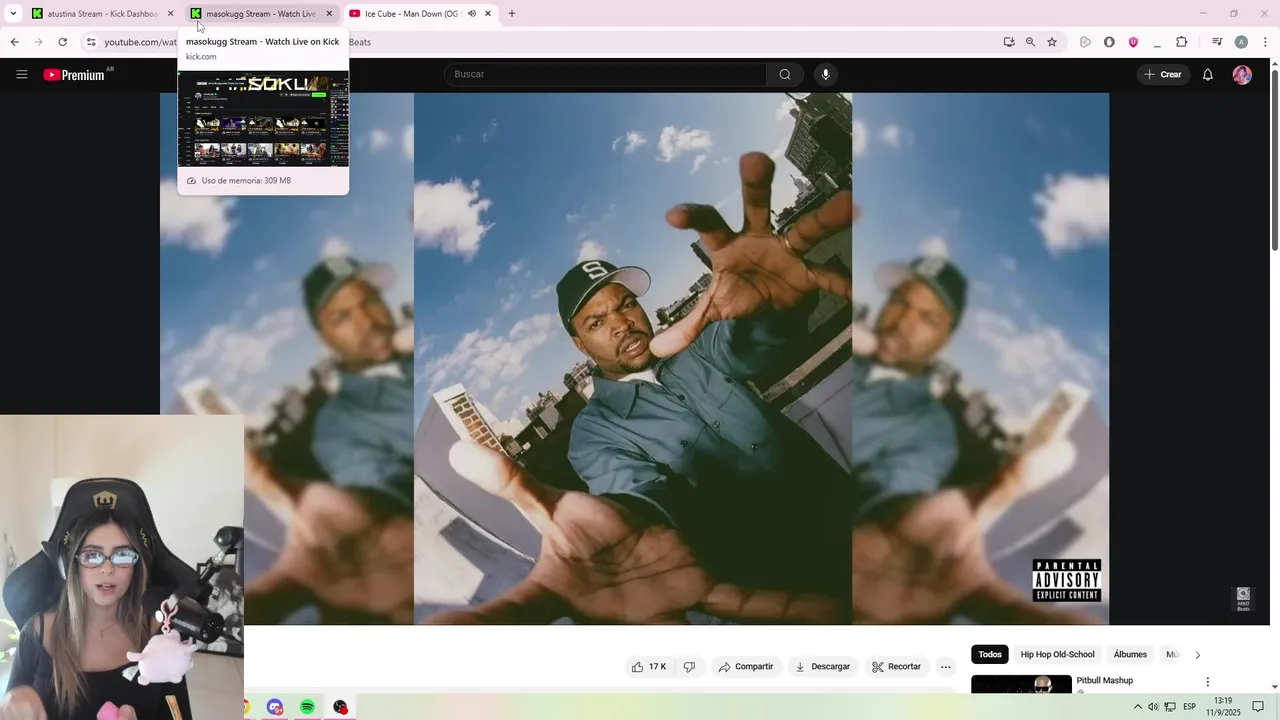Mute the Ice Cube tab audio speaker

pos(471,14)
